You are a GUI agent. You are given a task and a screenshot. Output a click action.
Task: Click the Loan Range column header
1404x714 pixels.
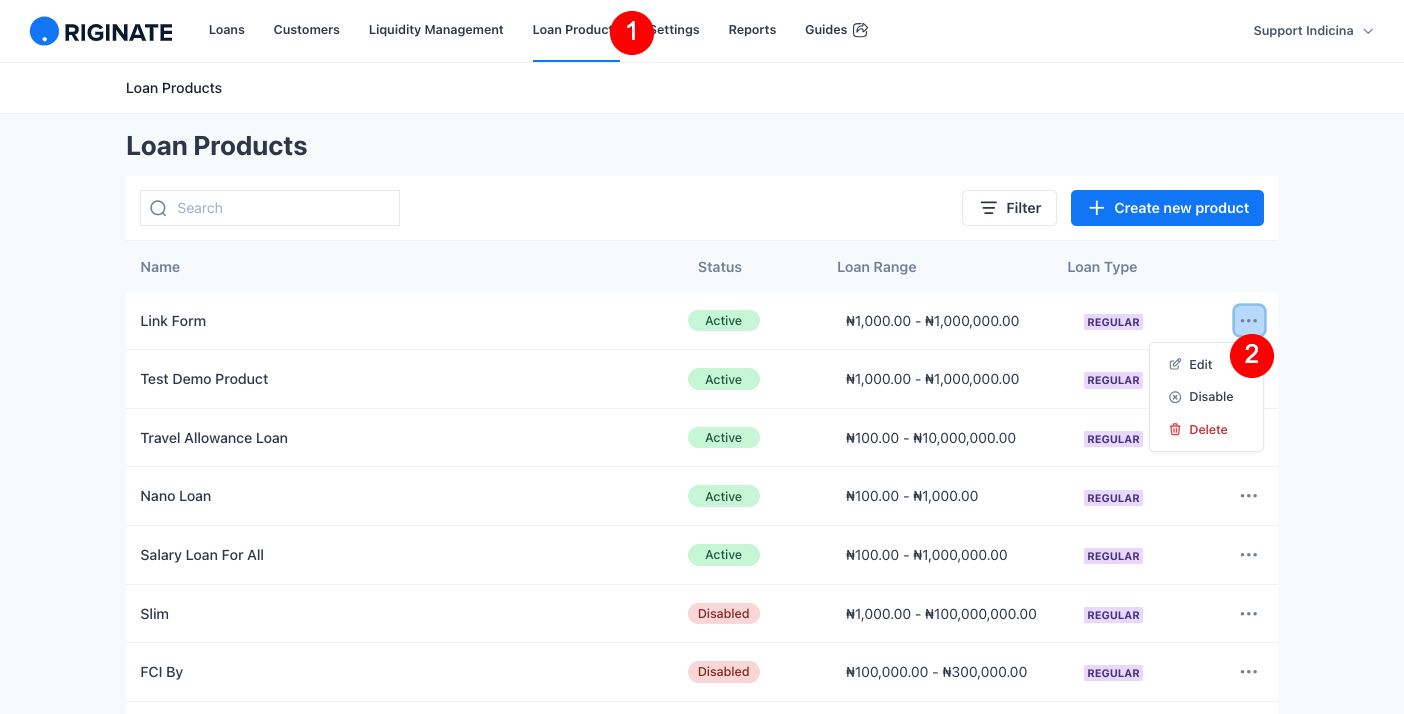[877, 267]
